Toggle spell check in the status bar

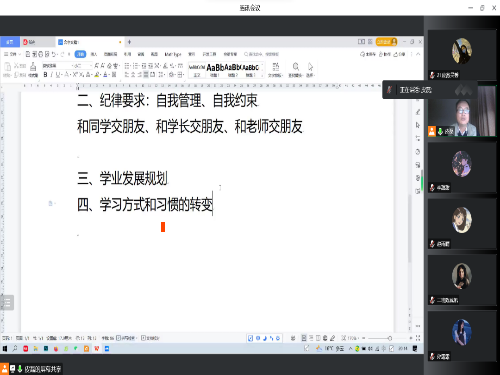[127, 338]
